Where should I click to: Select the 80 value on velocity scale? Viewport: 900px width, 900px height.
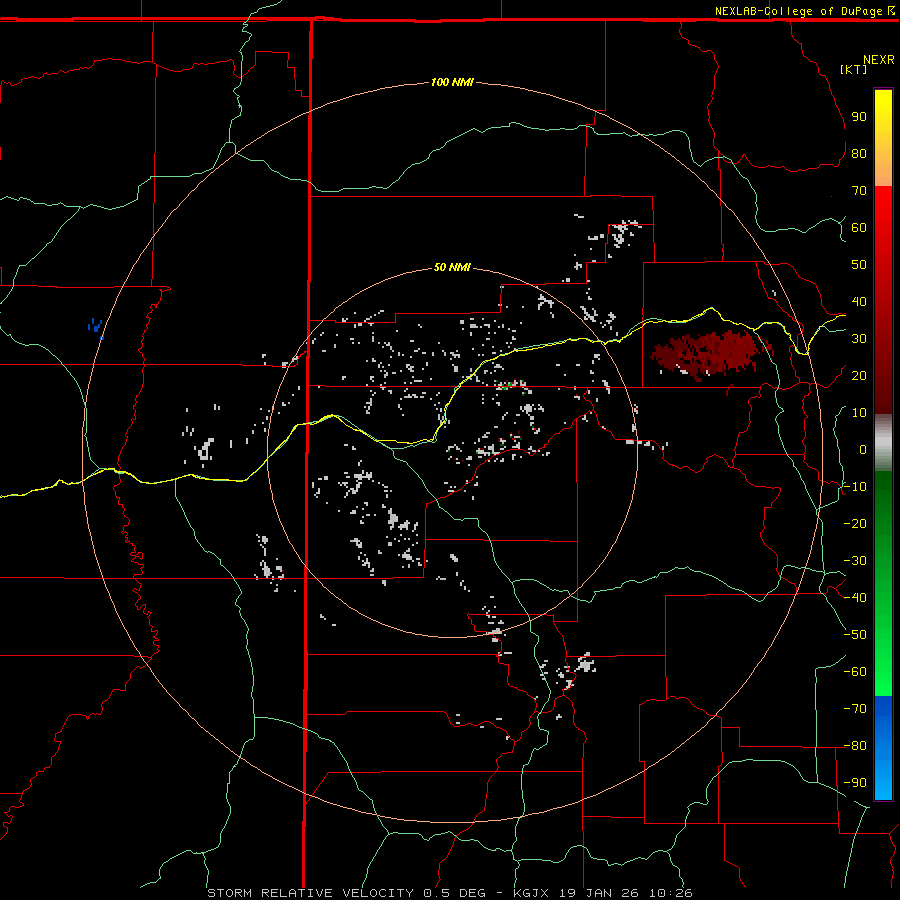859,153
